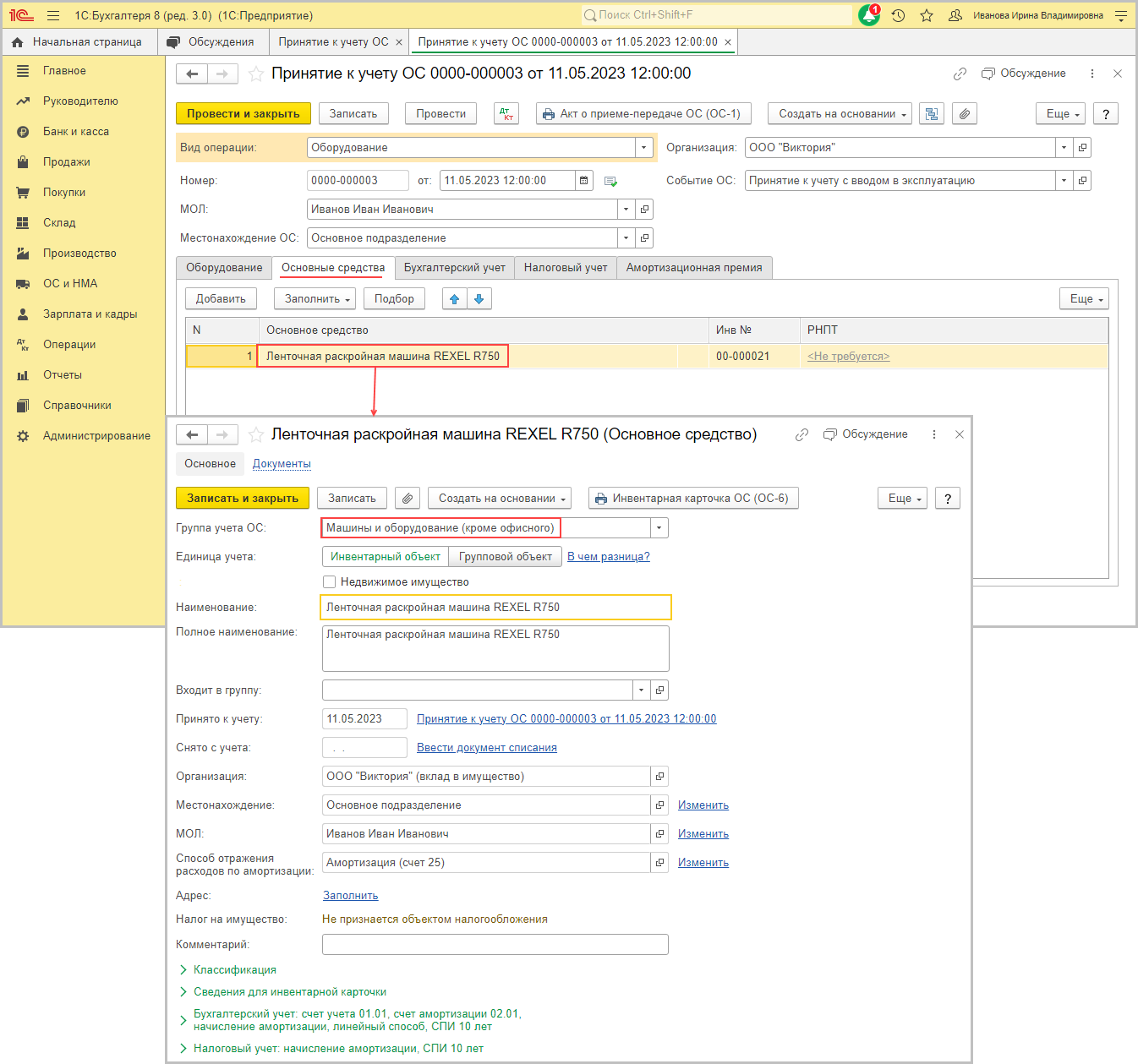The width and height of the screenshot is (1138, 1064).
Task: Open the Зарплата и кадры section
Action: [x=90, y=314]
